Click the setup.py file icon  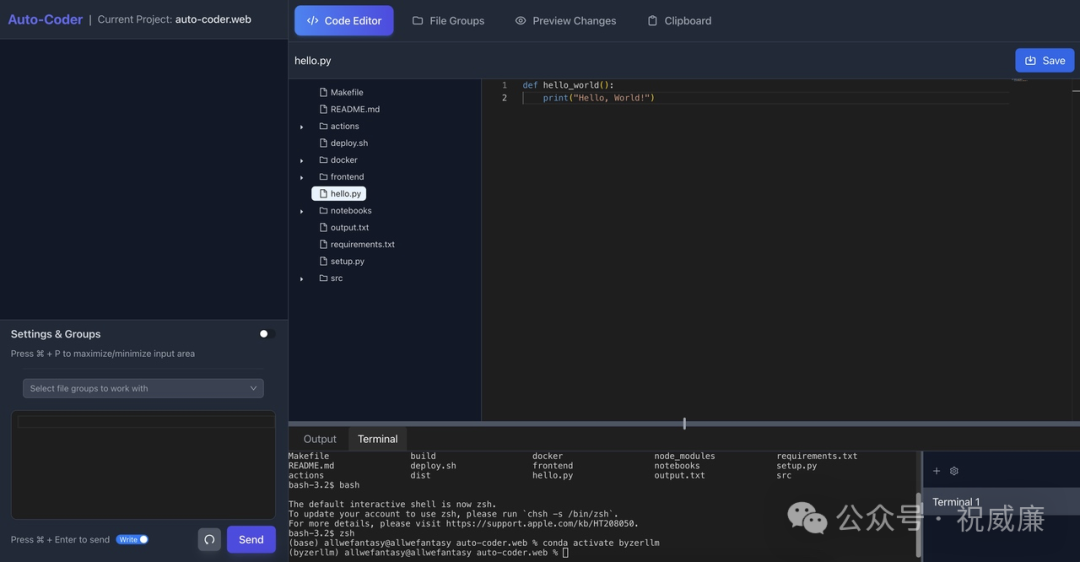point(323,261)
